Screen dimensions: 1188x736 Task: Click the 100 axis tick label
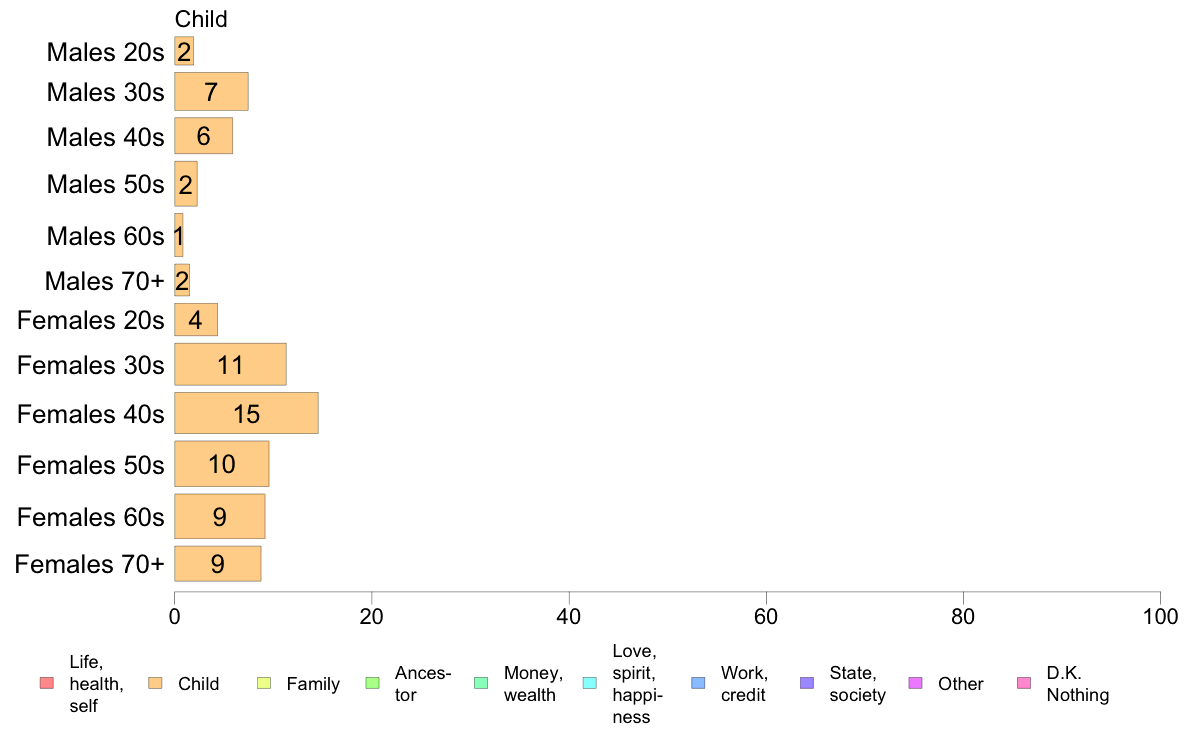(1160, 616)
